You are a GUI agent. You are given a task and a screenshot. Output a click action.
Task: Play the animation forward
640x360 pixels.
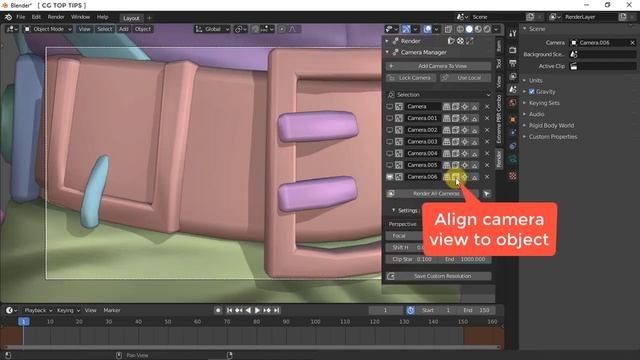click(x=257, y=311)
